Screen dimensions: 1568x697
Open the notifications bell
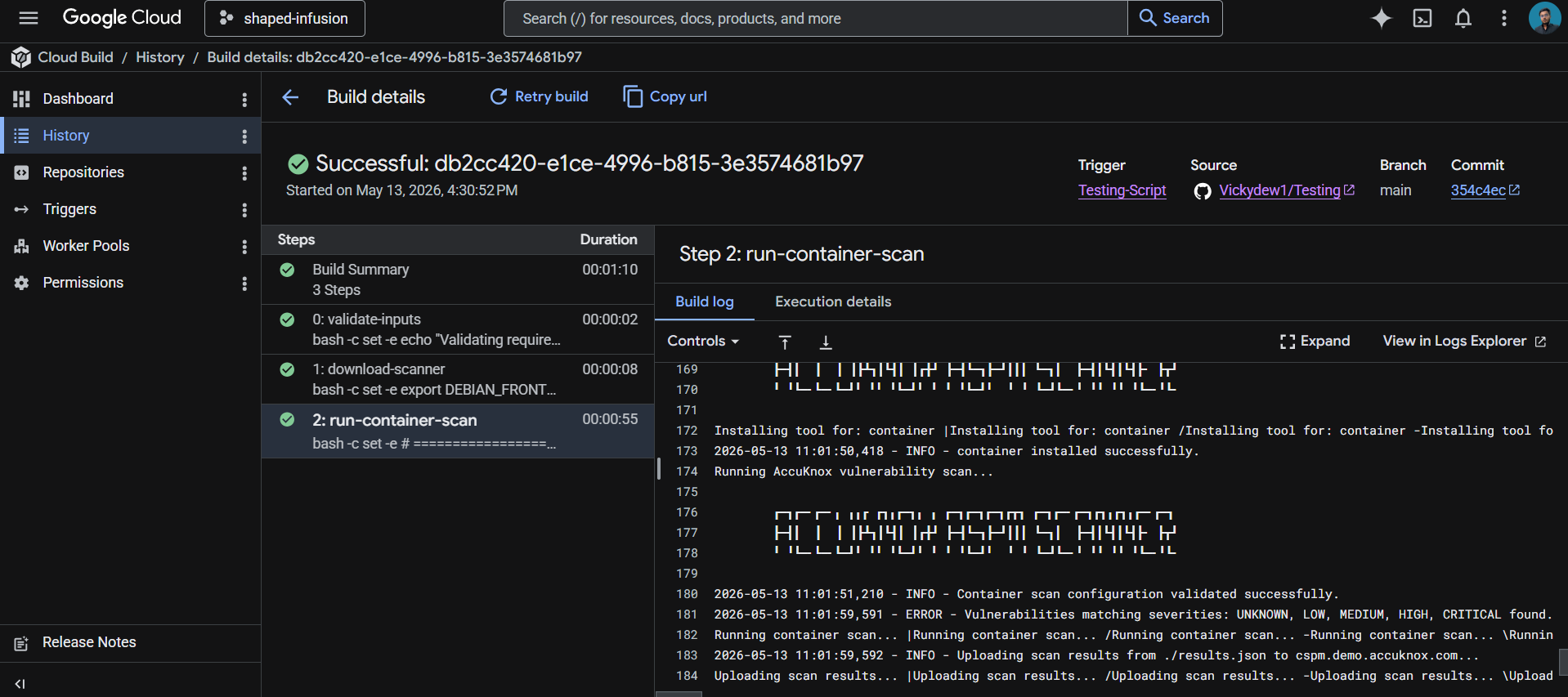point(1463,18)
